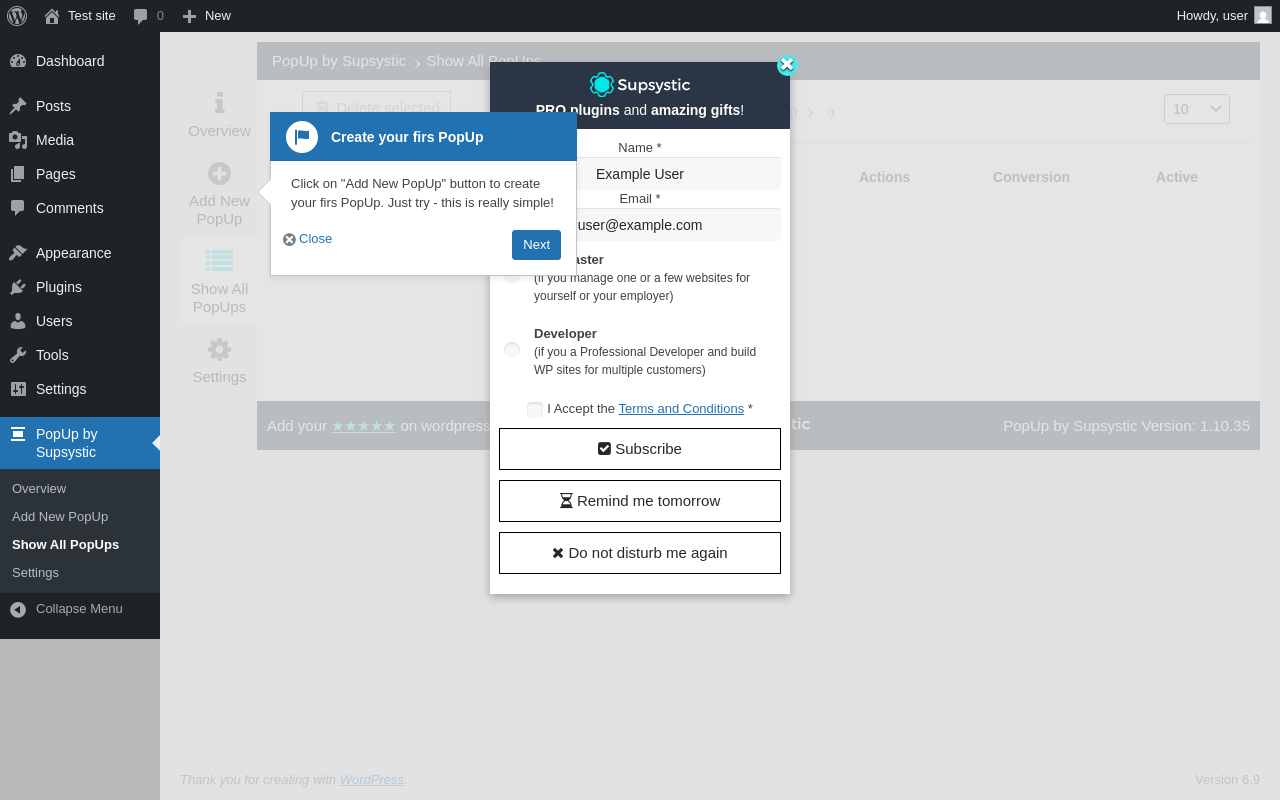Focus the Email input field
The height and width of the screenshot is (800, 1280).
[x=640, y=225]
